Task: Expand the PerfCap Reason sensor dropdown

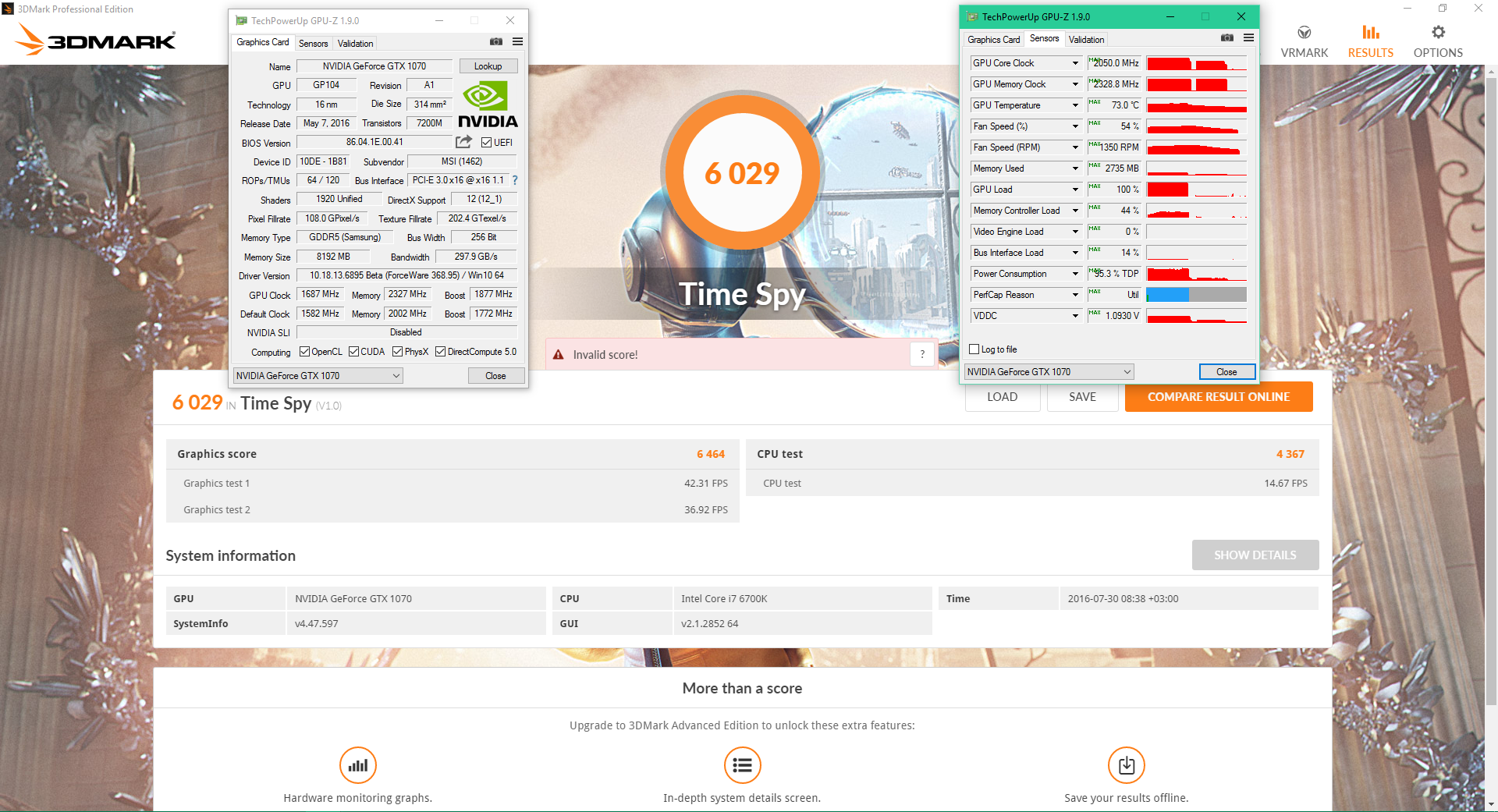Action: coord(1075,295)
